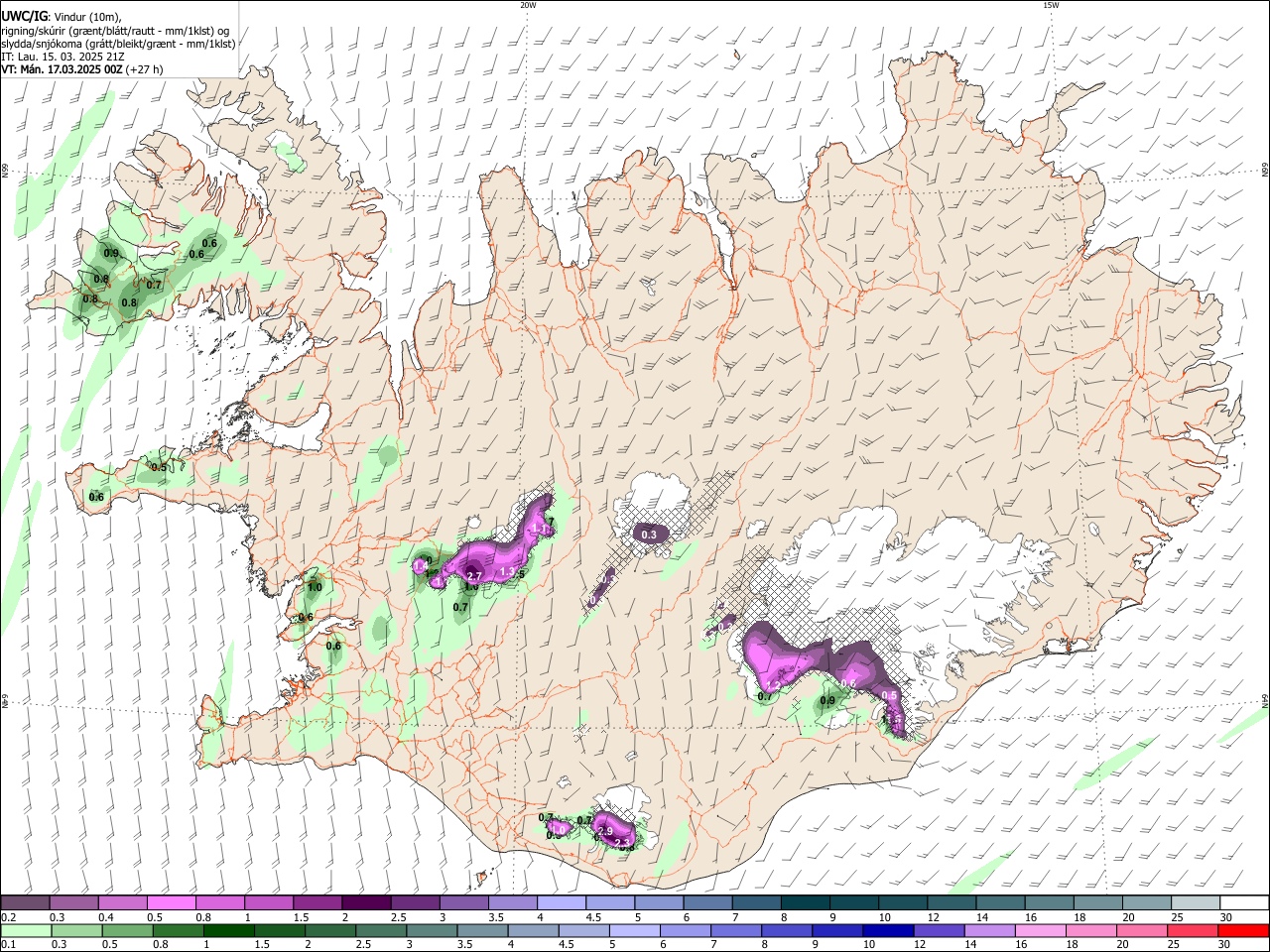Image resolution: width=1270 pixels, height=952 pixels.
Task: Click the dark teal swatch at snow-scale 8
Action: [804, 903]
